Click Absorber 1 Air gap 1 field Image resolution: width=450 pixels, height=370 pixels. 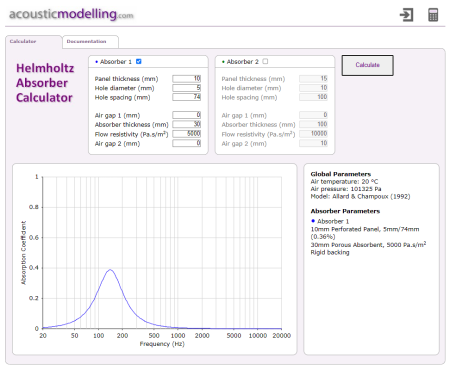coord(187,115)
